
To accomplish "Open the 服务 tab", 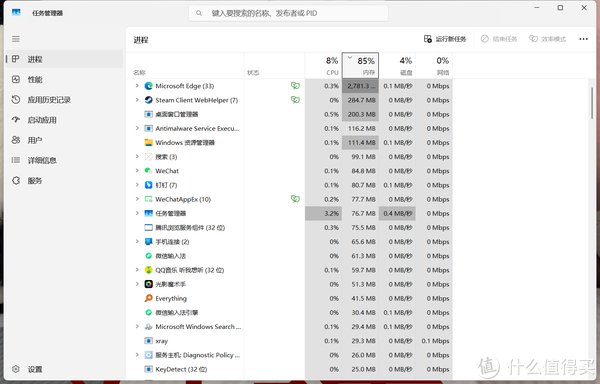I will coord(64,181).
